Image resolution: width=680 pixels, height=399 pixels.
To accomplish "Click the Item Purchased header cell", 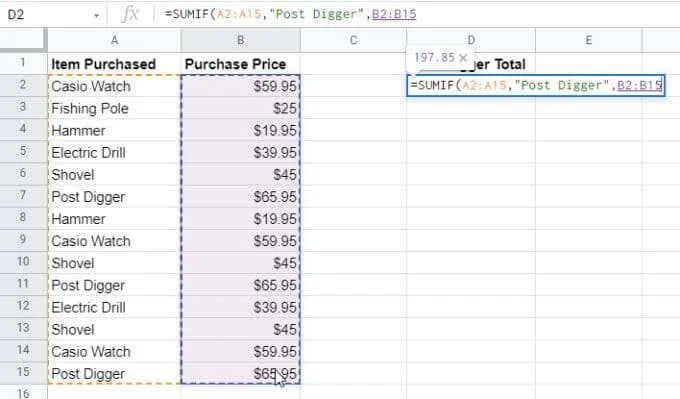I will [114, 64].
